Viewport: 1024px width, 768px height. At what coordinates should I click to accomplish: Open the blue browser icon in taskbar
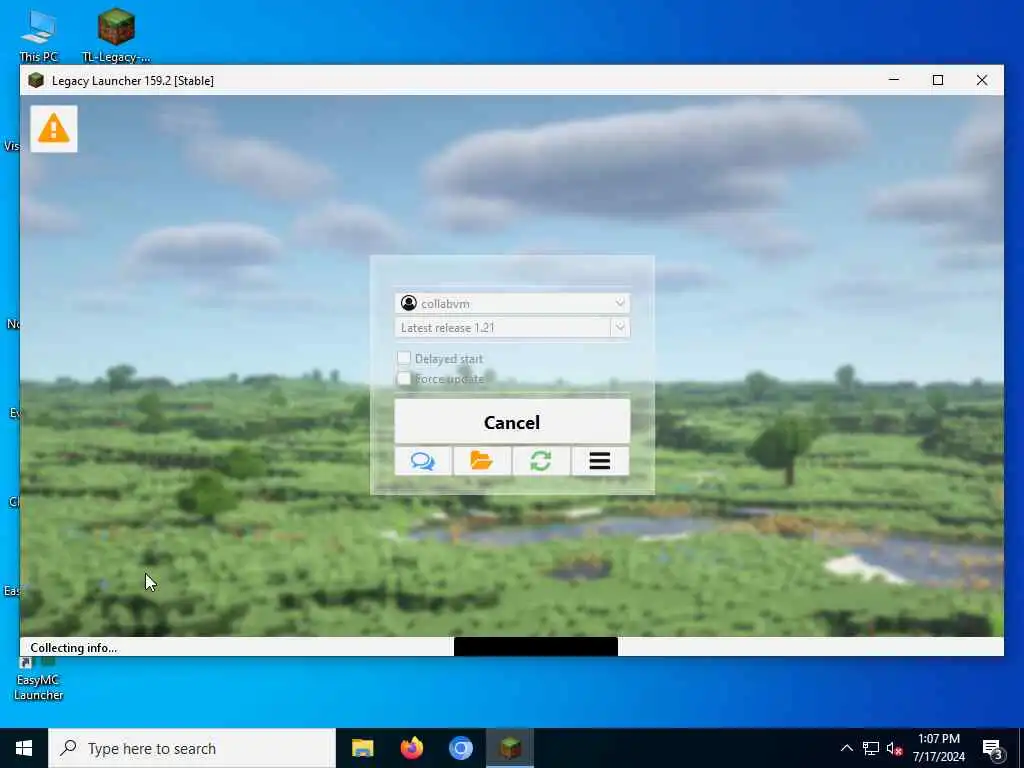tap(460, 748)
